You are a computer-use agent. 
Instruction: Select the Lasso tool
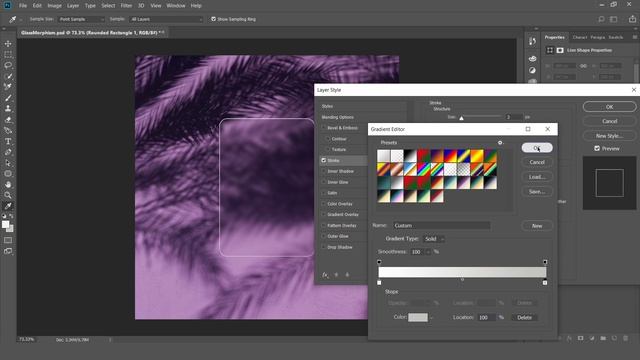(8, 65)
